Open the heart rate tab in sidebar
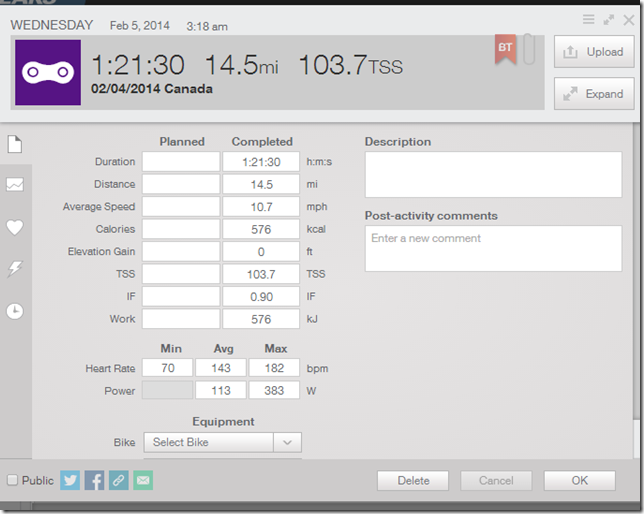Screen dimensions: 644x514 15,227
